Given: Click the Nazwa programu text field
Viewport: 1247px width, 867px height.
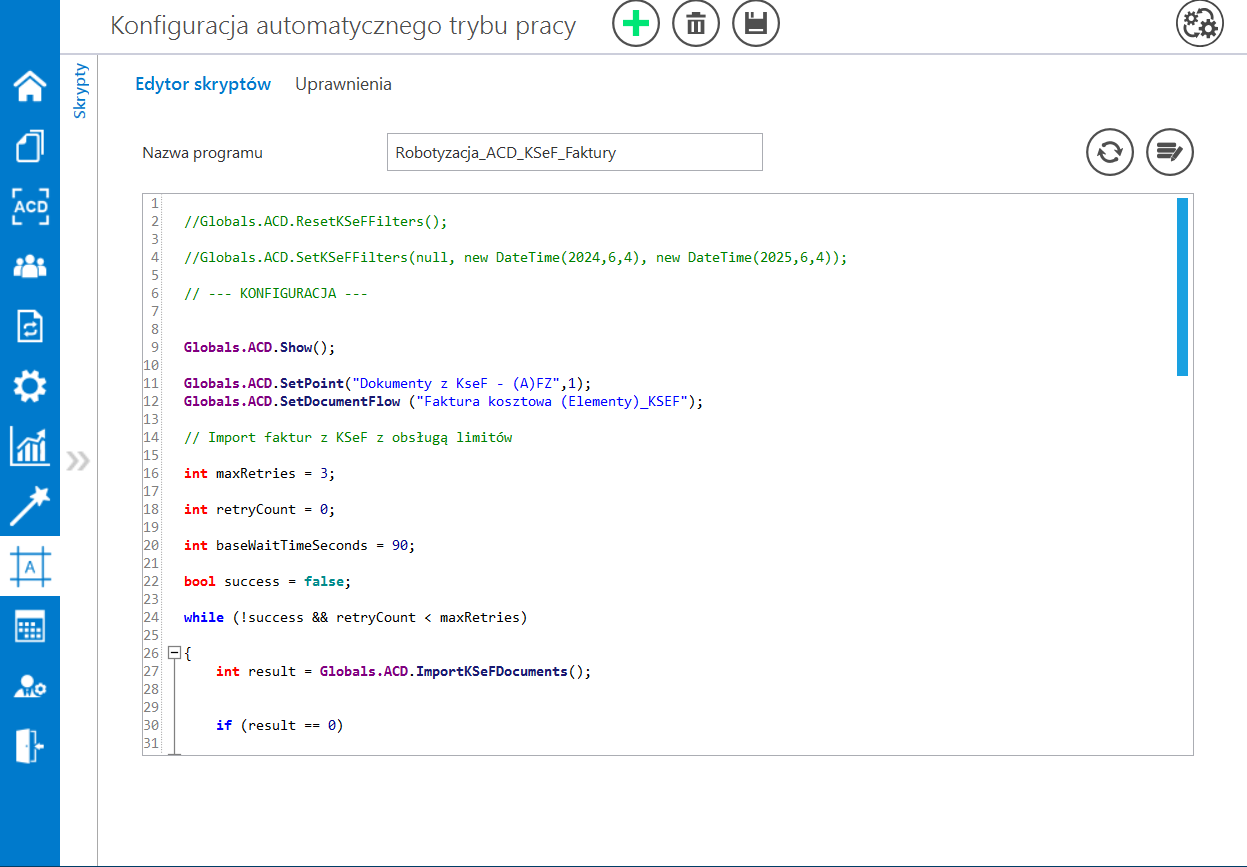Looking at the screenshot, I should [574, 153].
